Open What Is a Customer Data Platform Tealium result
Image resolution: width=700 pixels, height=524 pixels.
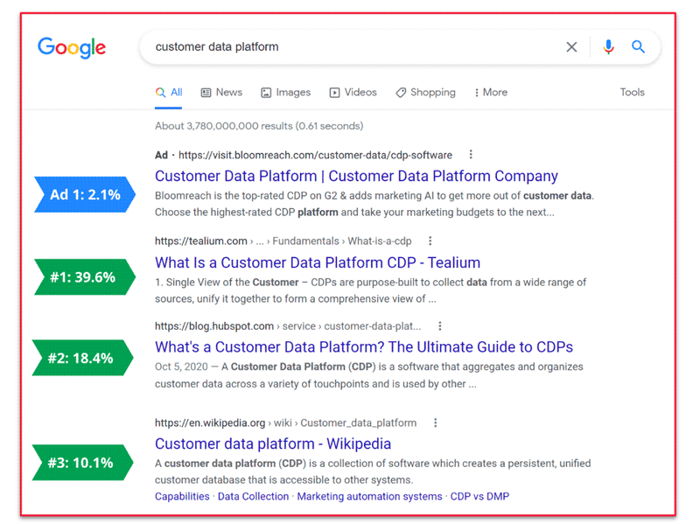(317, 262)
